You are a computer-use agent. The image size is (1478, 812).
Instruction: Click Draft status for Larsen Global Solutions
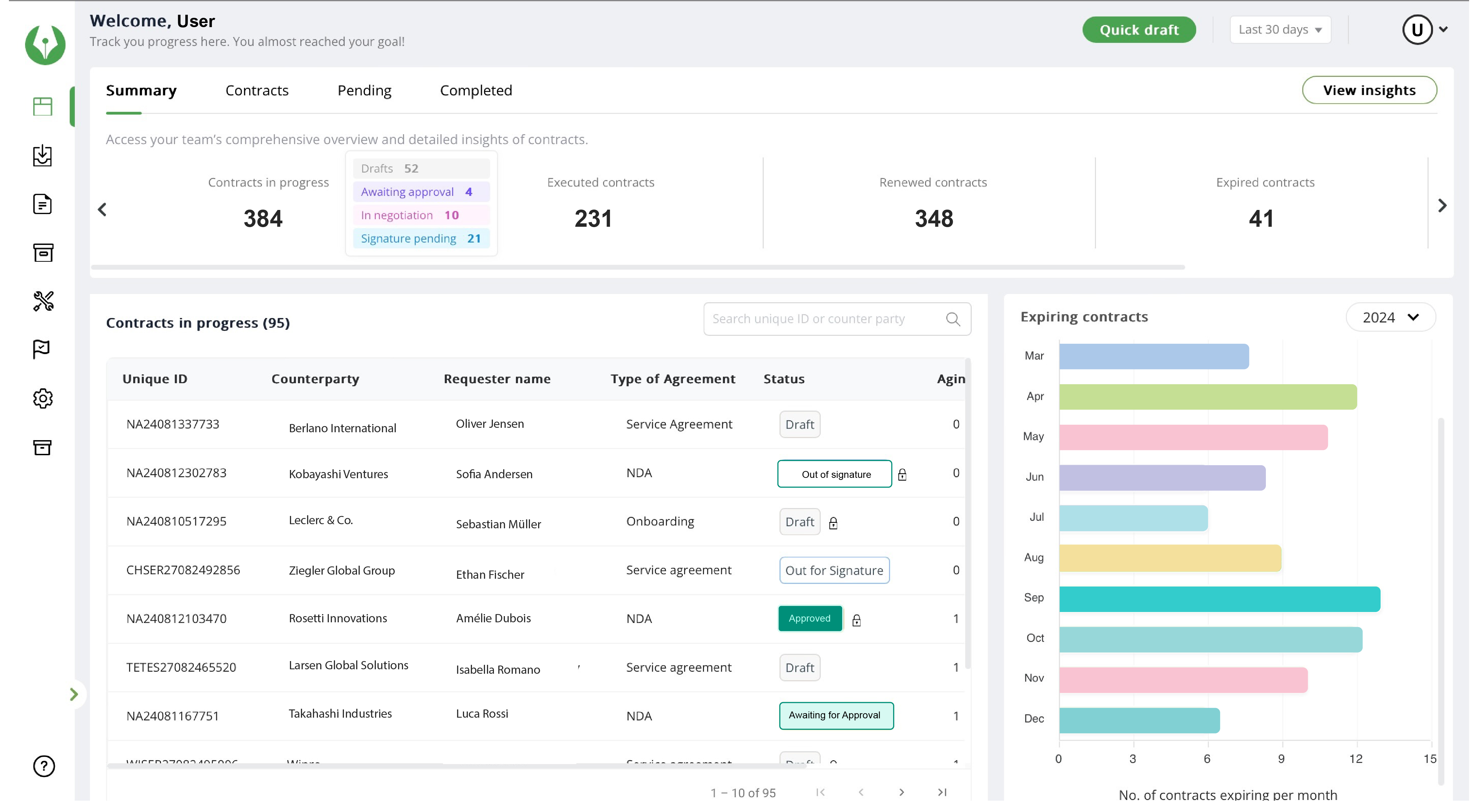click(799, 668)
